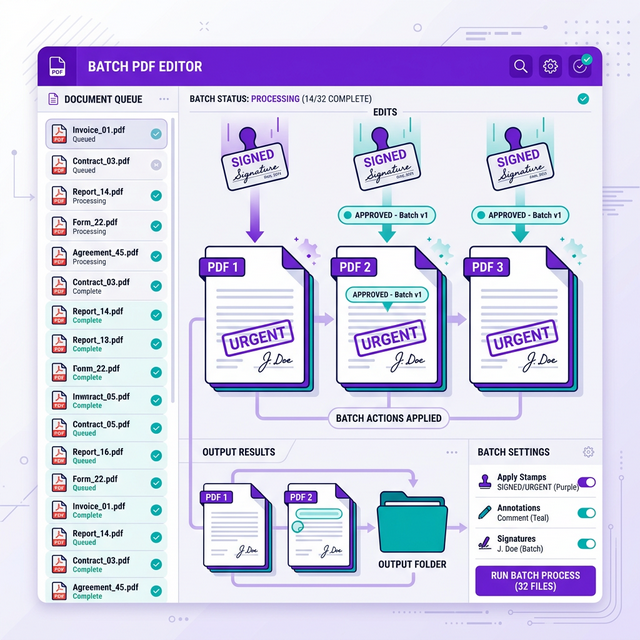This screenshot has height=640, width=640.
Task: Click the Document Queue vertical scrollbar
Action: point(173,260)
